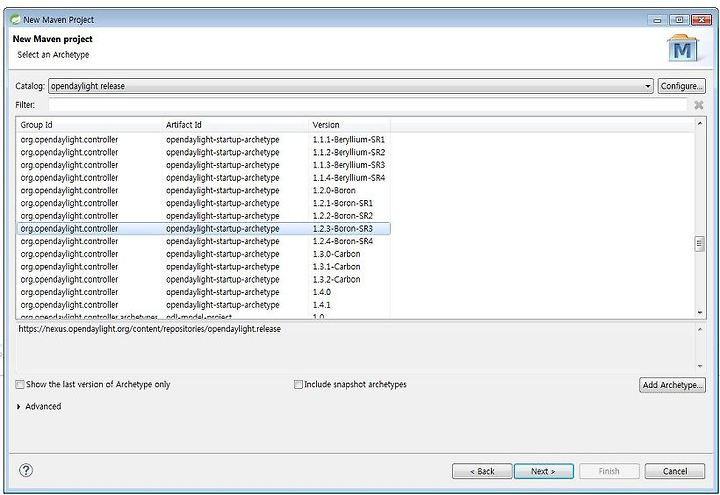Select the 1.3.1-Carbon archetype row
The height and width of the screenshot is (495, 720).
click(203, 267)
